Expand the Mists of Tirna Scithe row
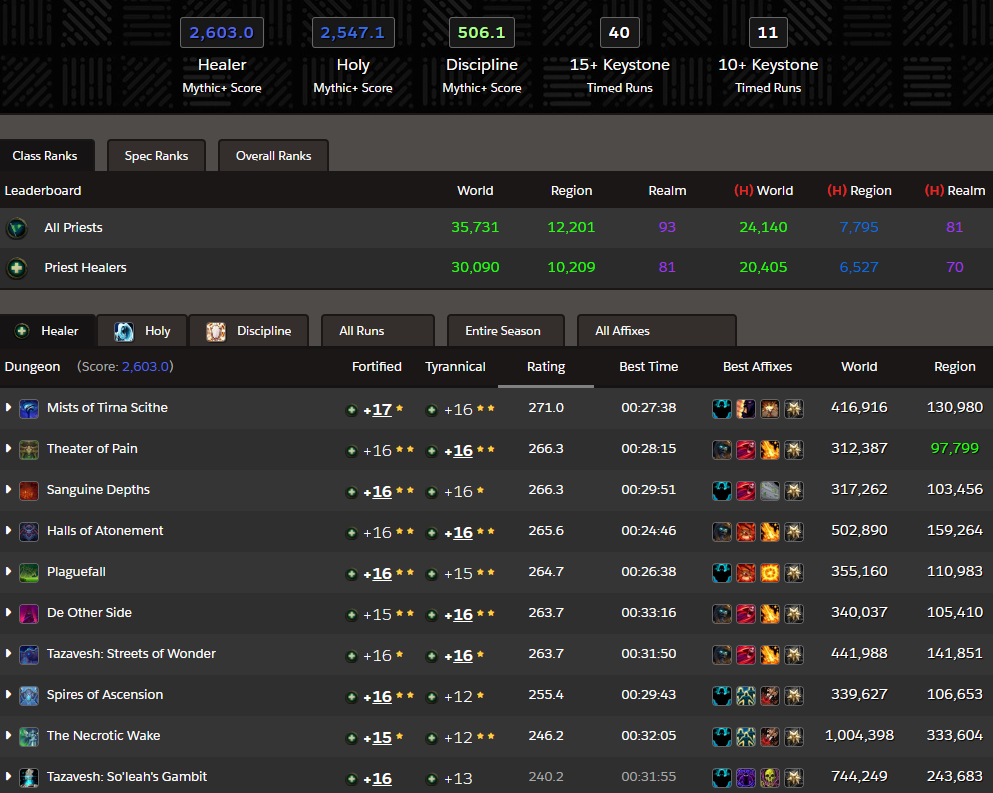This screenshot has width=993, height=793. click(9, 408)
